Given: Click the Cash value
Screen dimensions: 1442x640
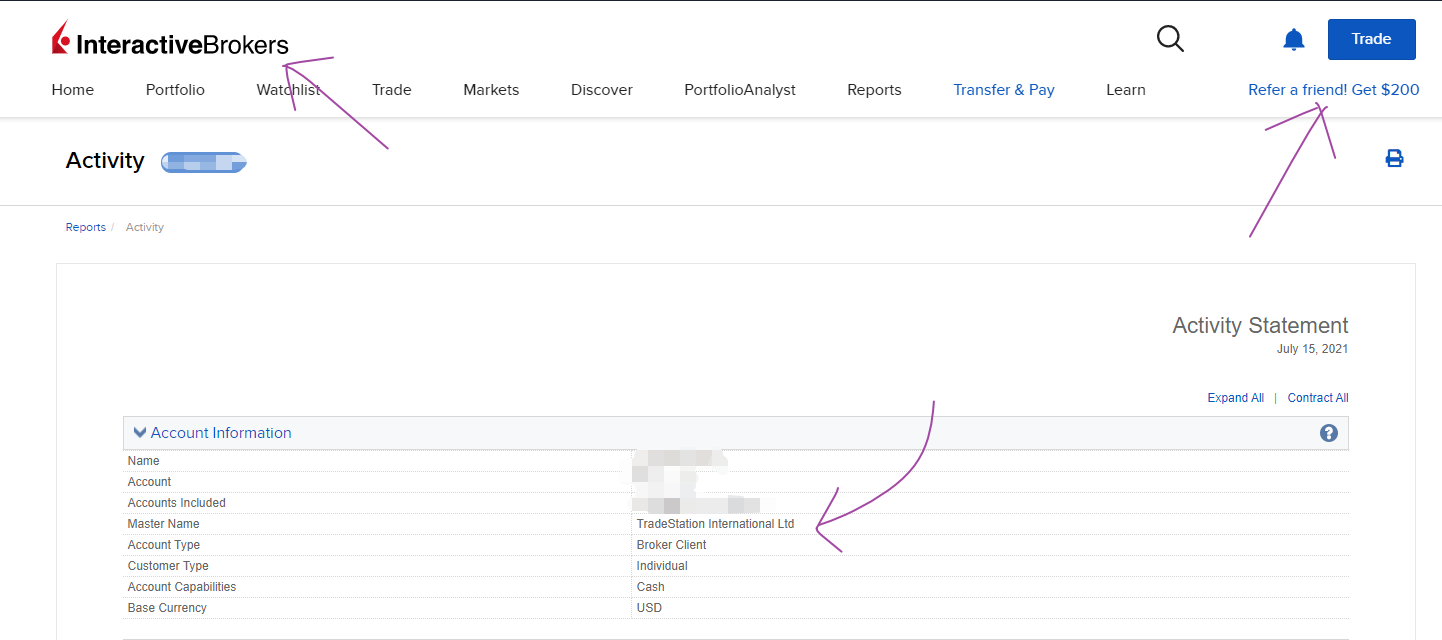Looking at the screenshot, I should tap(650, 587).
